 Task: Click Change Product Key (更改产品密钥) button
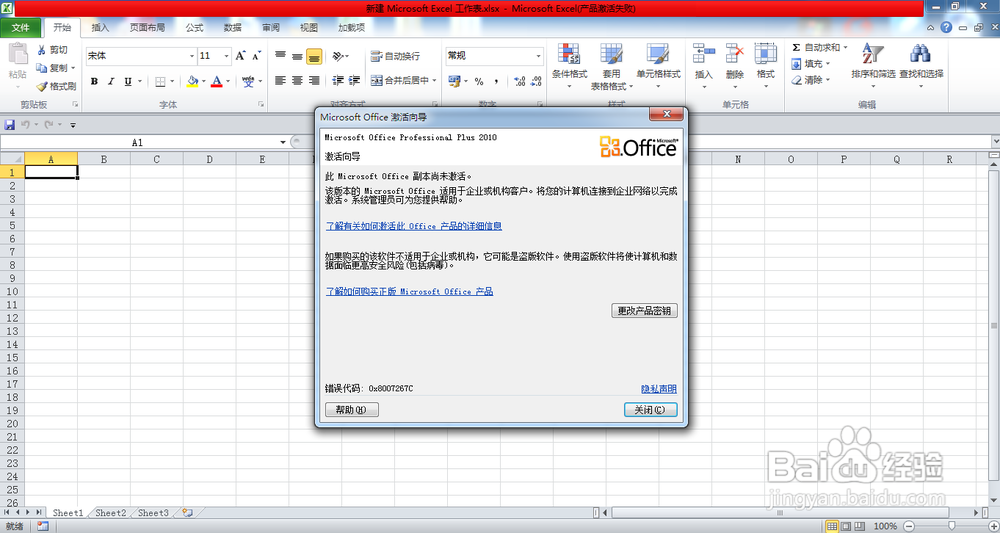point(644,310)
